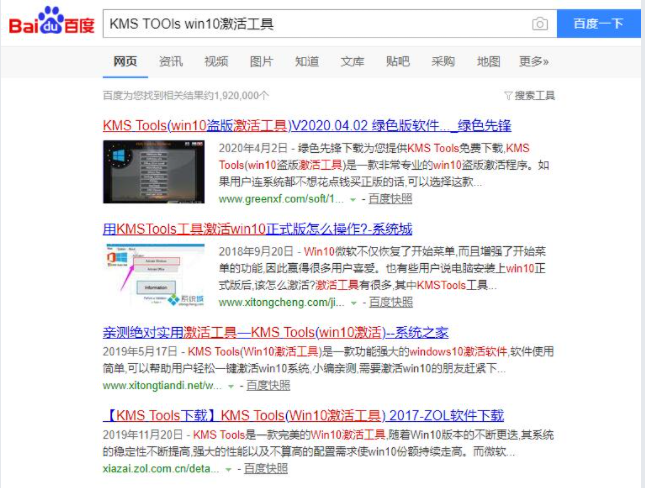Switch to the 资讯 tab
This screenshot has height=488, width=645.
click(x=171, y=62)
